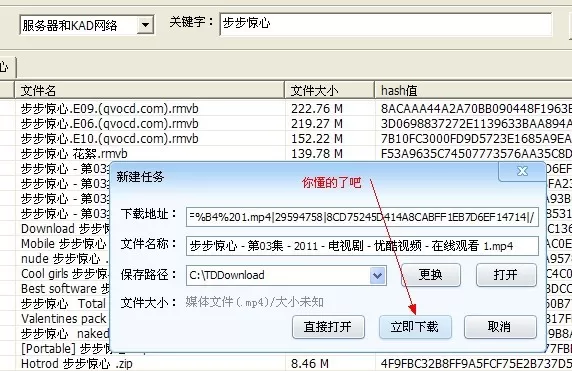
Task: Click hash starting with 8ACAAA44A2A70
Action: coord(476,109)
